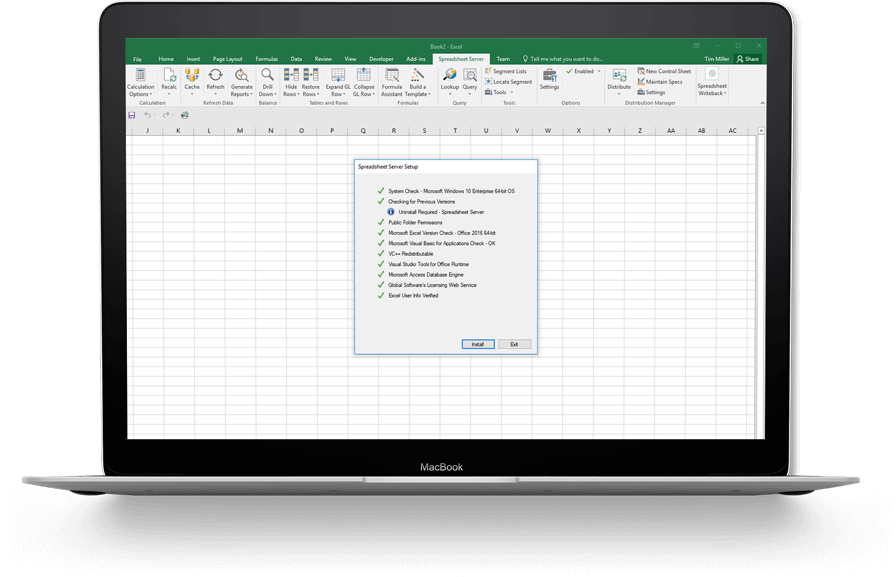Open Generate Reports
Screen dimensions: 896x577
point(241,82)
